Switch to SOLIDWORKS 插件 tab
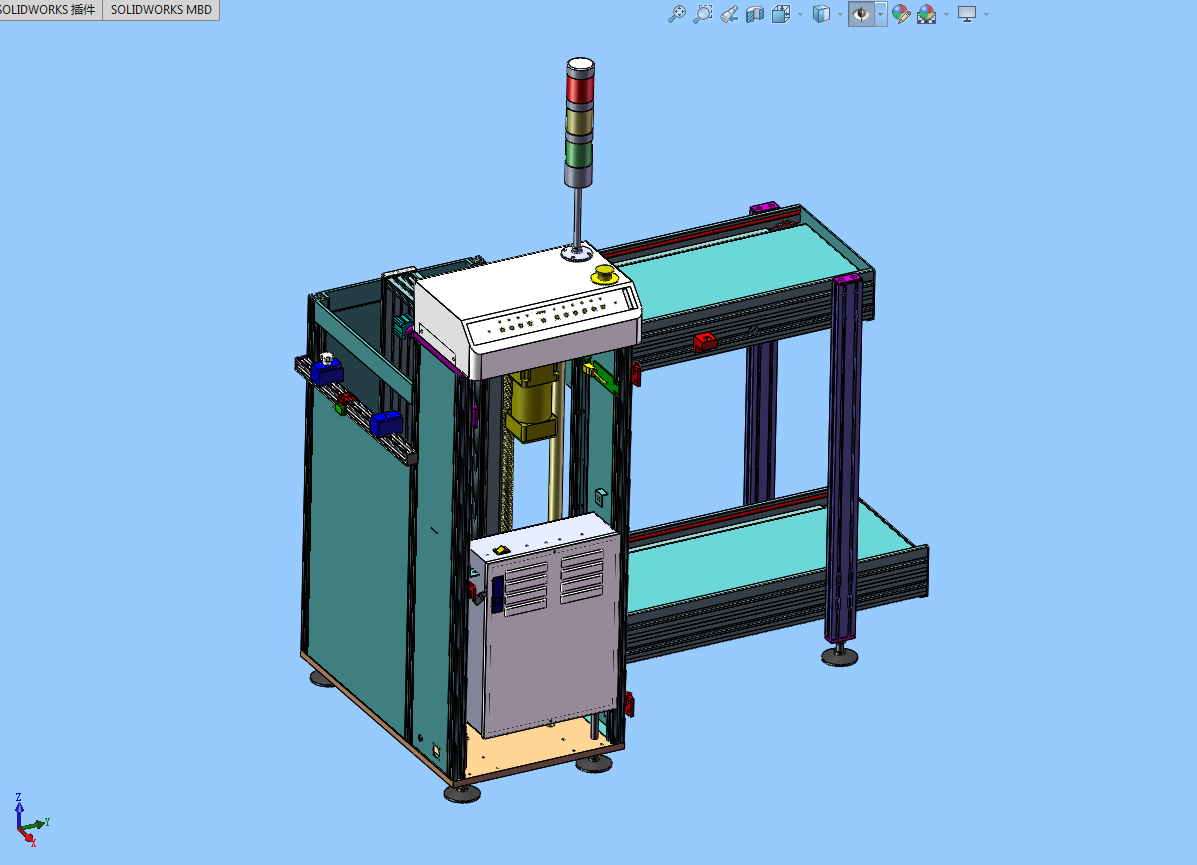Viewport: 1197px width, 865px height. pyautogui.click(x=48, y=10)
